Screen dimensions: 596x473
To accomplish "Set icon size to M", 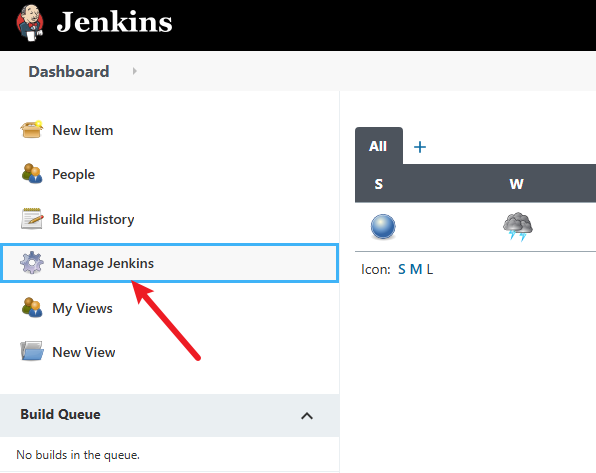I will (x=416, y=270).
